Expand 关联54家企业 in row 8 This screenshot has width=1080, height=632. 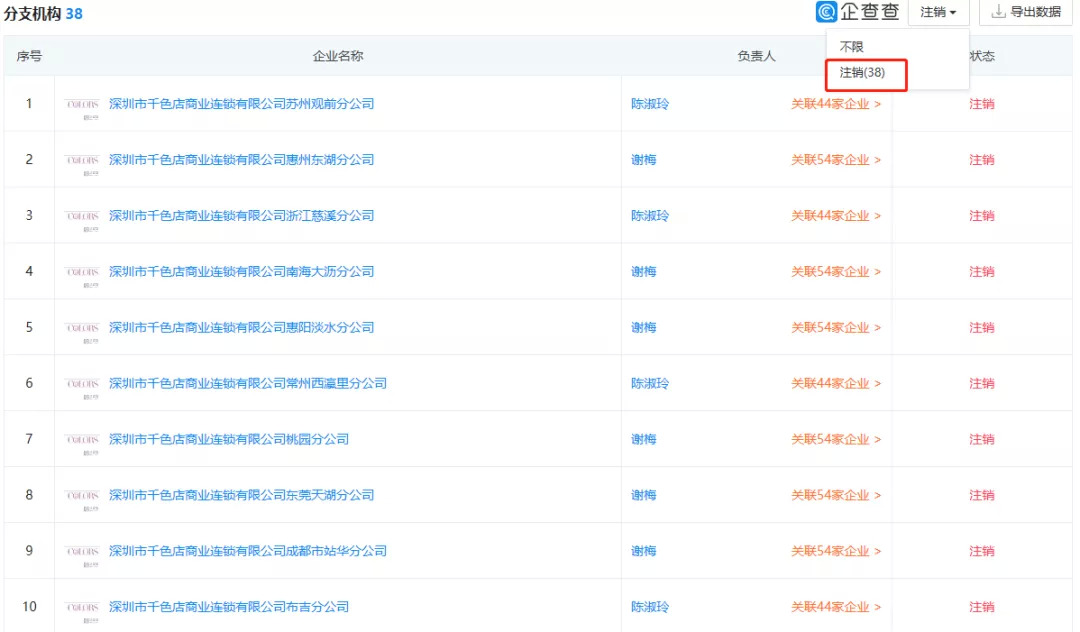click(x=835, y=494)
